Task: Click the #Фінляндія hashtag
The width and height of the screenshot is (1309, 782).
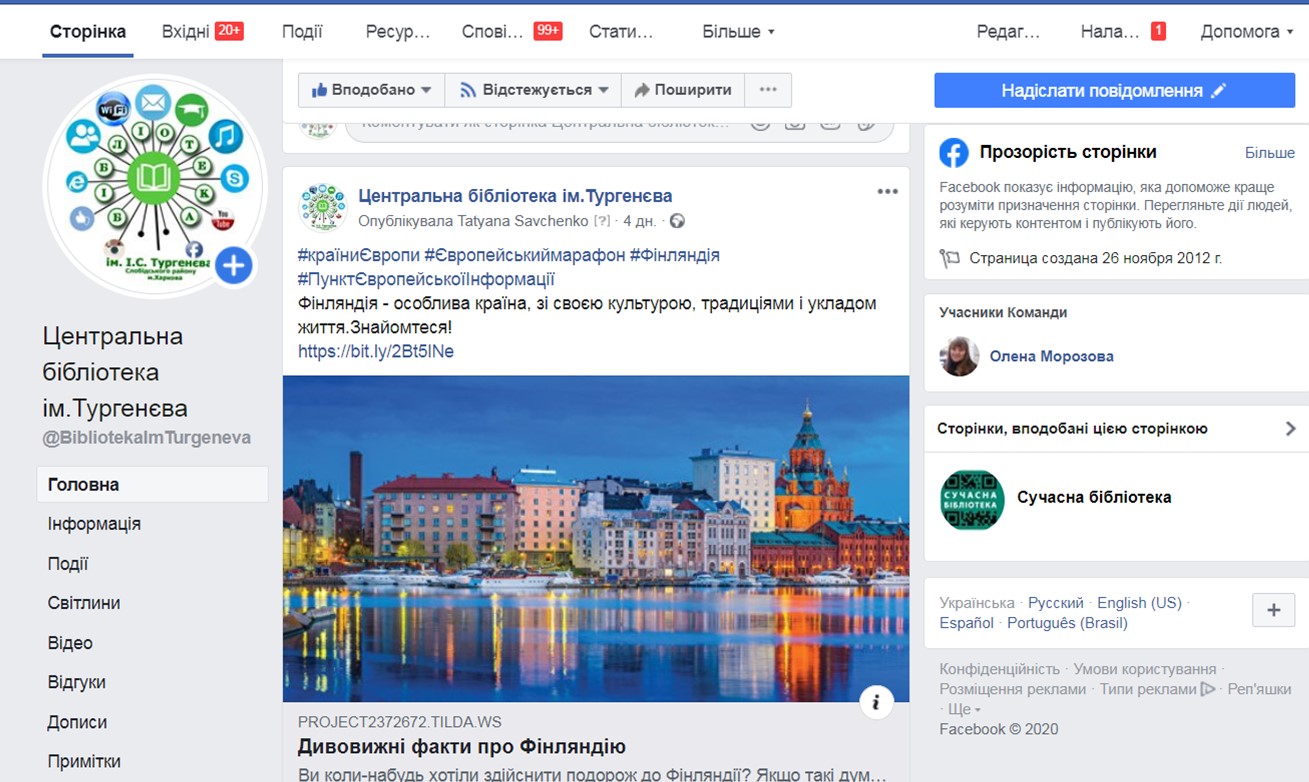Action: [674, 255]
